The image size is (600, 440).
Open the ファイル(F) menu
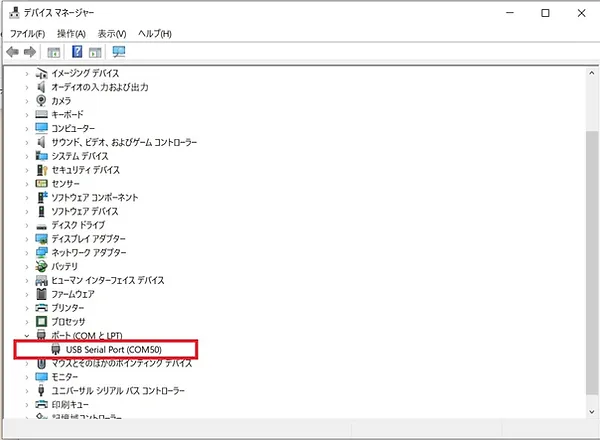[x=27, y=34]
